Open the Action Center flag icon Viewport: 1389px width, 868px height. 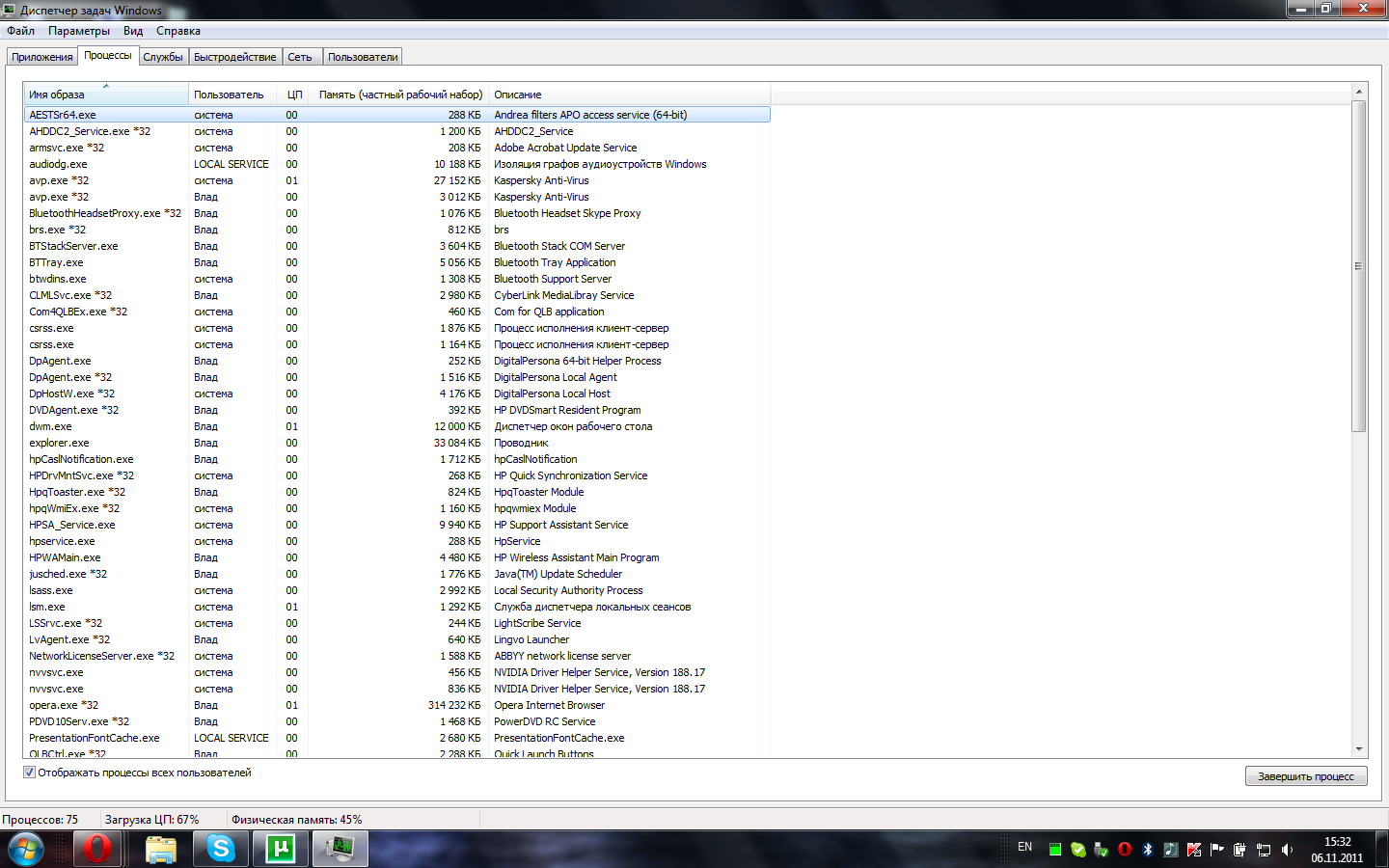point(1217,850)
